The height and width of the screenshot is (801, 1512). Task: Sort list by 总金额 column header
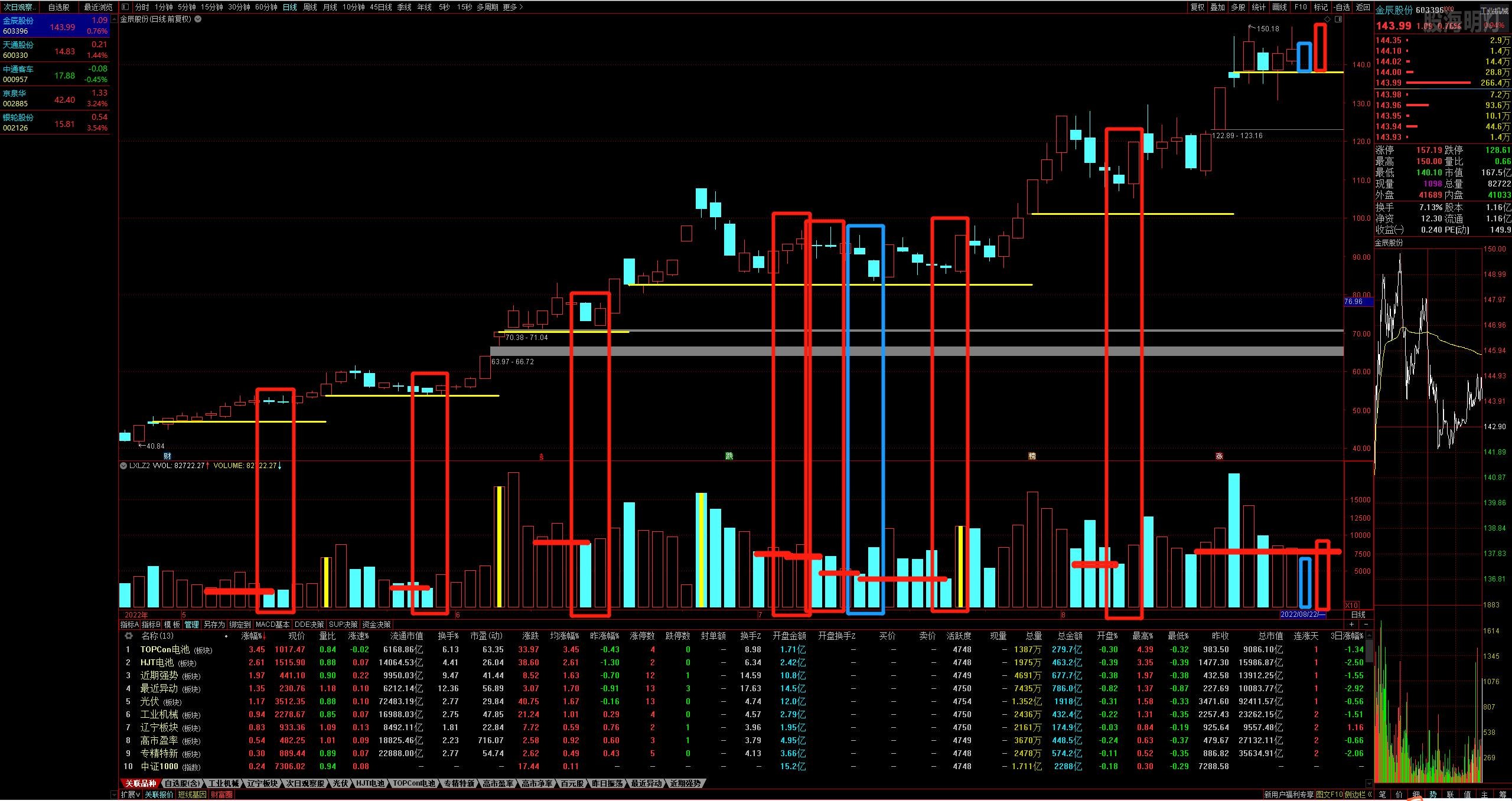pyautogui.click(x=1070, y=636)
